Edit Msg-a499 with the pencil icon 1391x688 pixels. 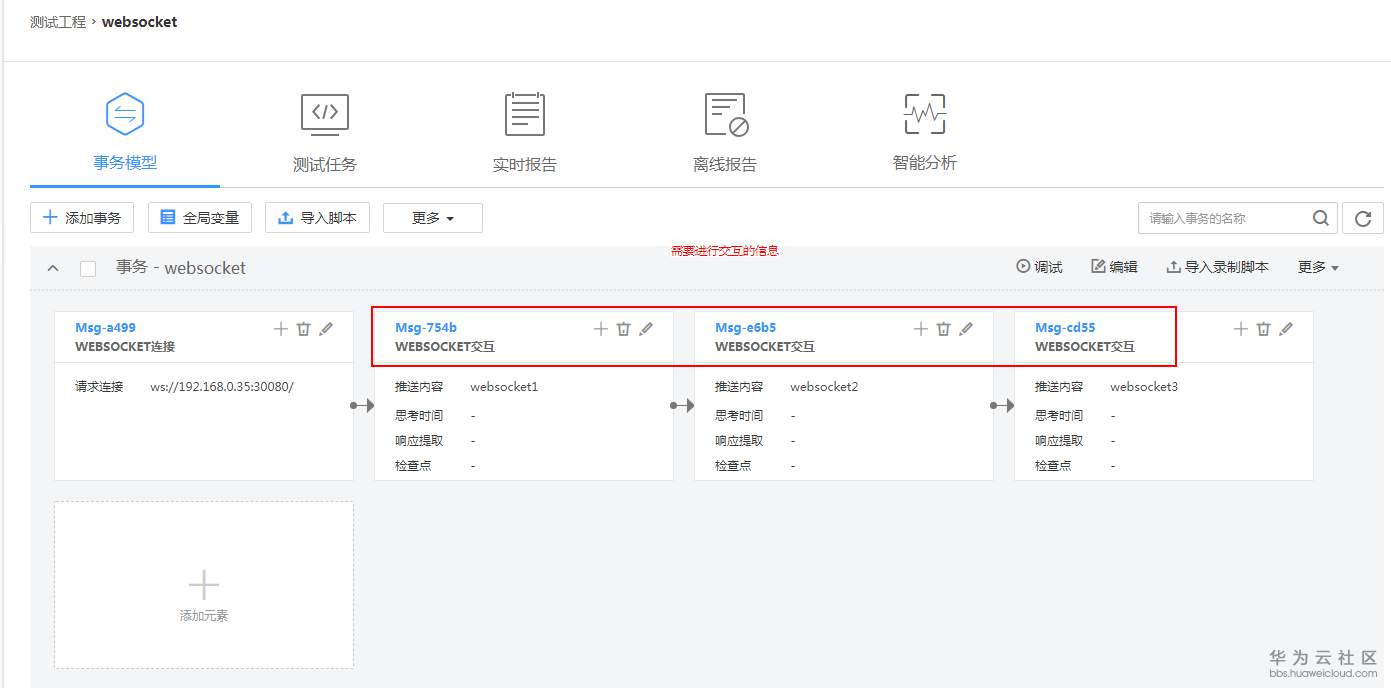click(x=326, y=328)
